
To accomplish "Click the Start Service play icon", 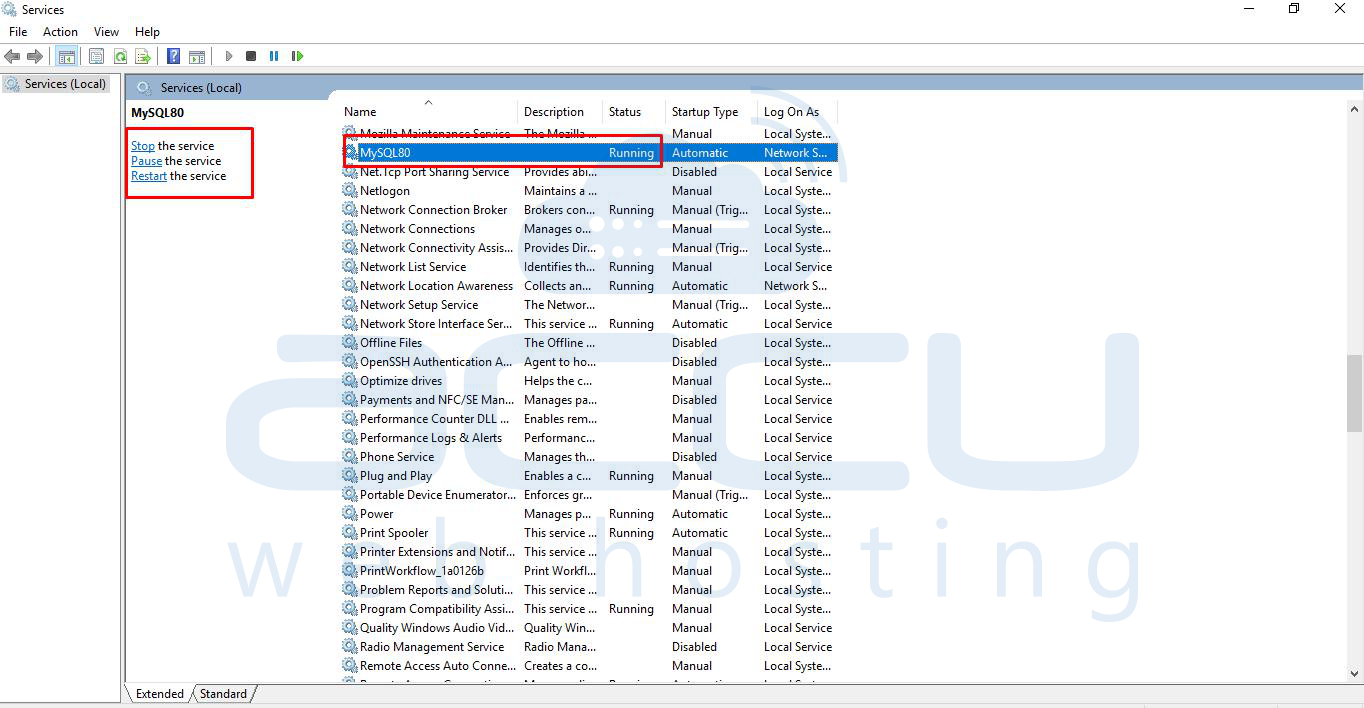I will point(229,57).
